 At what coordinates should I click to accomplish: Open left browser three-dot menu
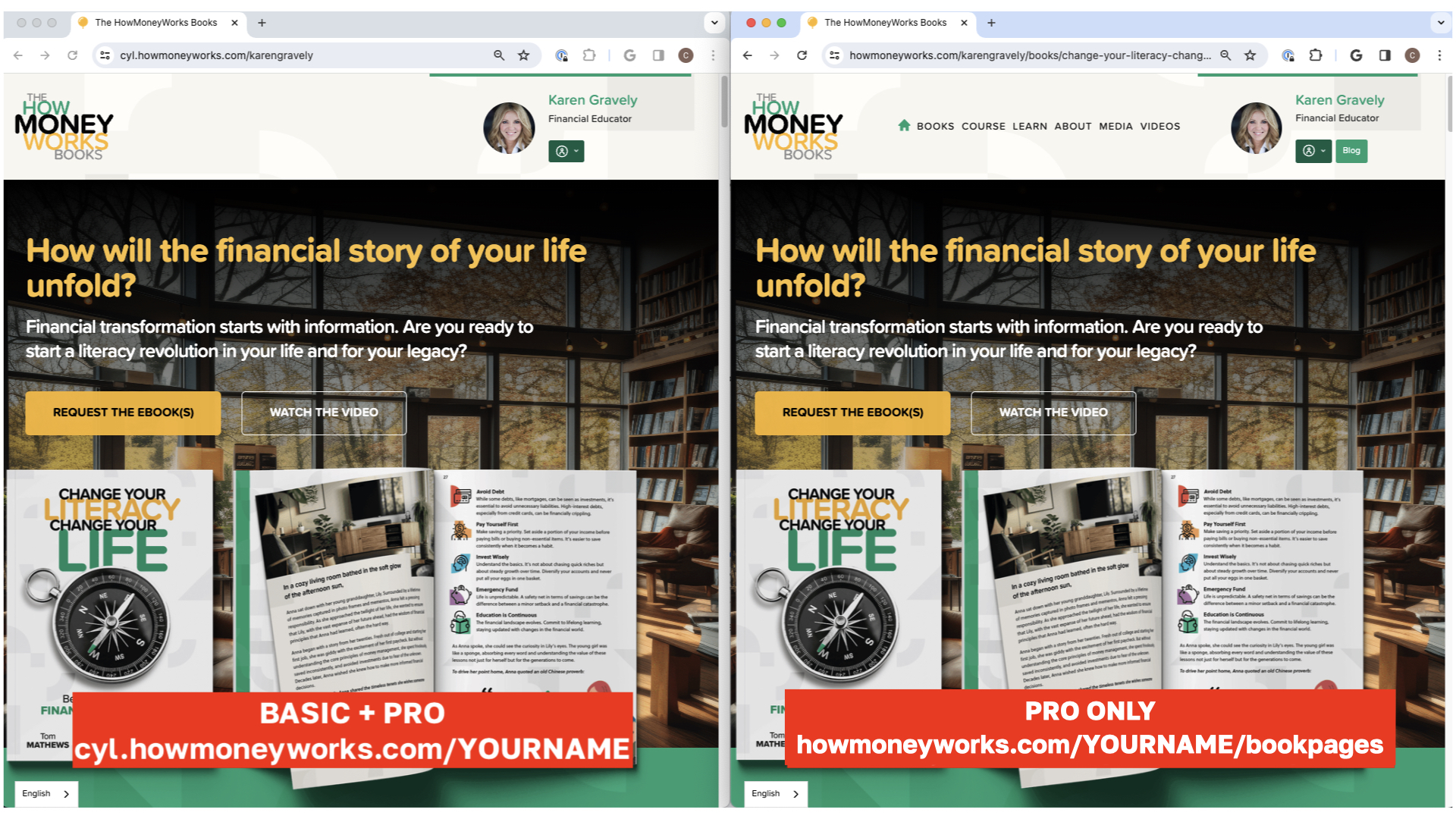pyautogui.click(x=713, y=55)
